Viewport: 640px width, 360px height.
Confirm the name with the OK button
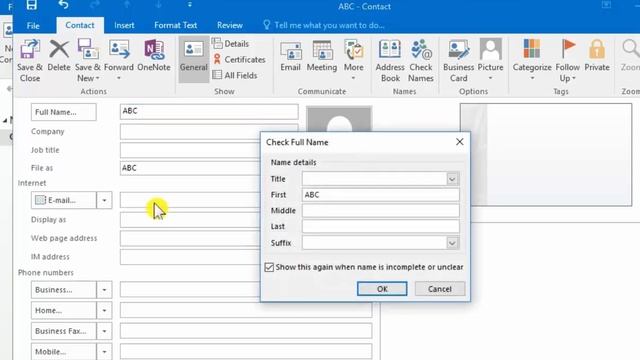pos(382,289)
